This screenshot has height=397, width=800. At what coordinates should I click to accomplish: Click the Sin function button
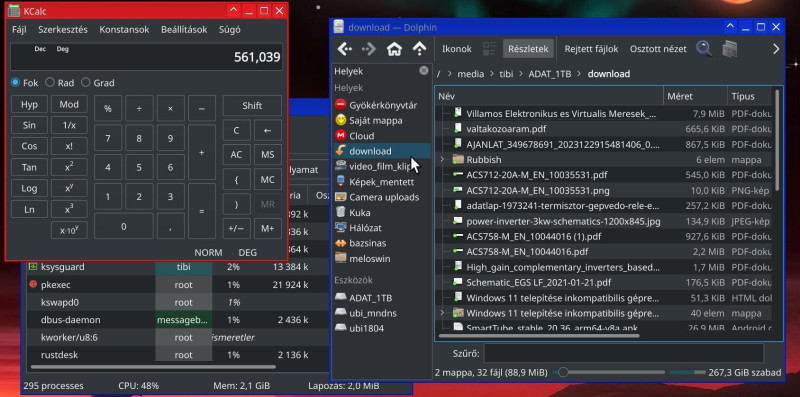coord(29,125)
